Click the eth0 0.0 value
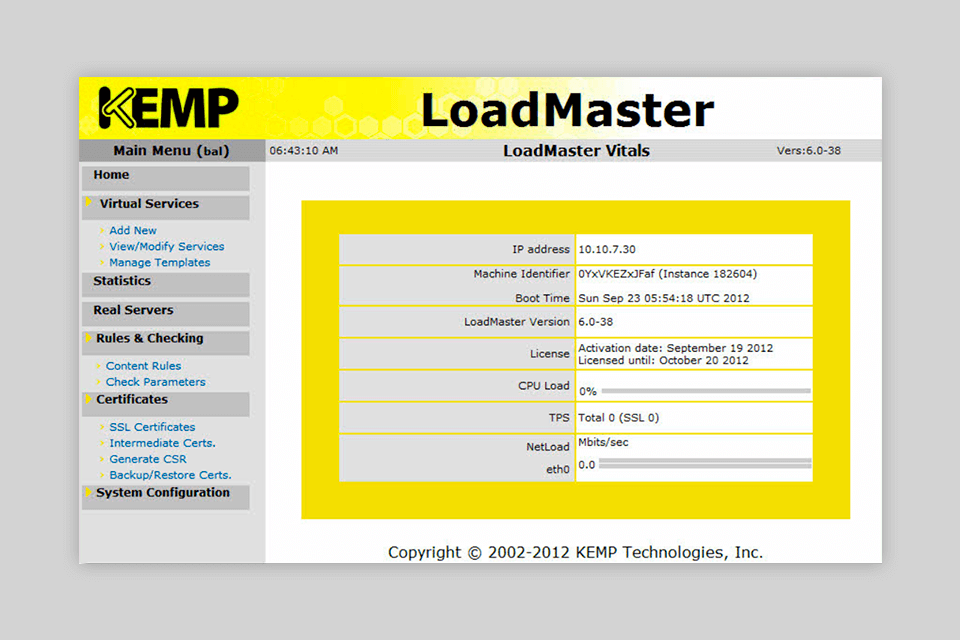Screen dimensions: 960x640 pyautogui.click(x=587, y=465)
